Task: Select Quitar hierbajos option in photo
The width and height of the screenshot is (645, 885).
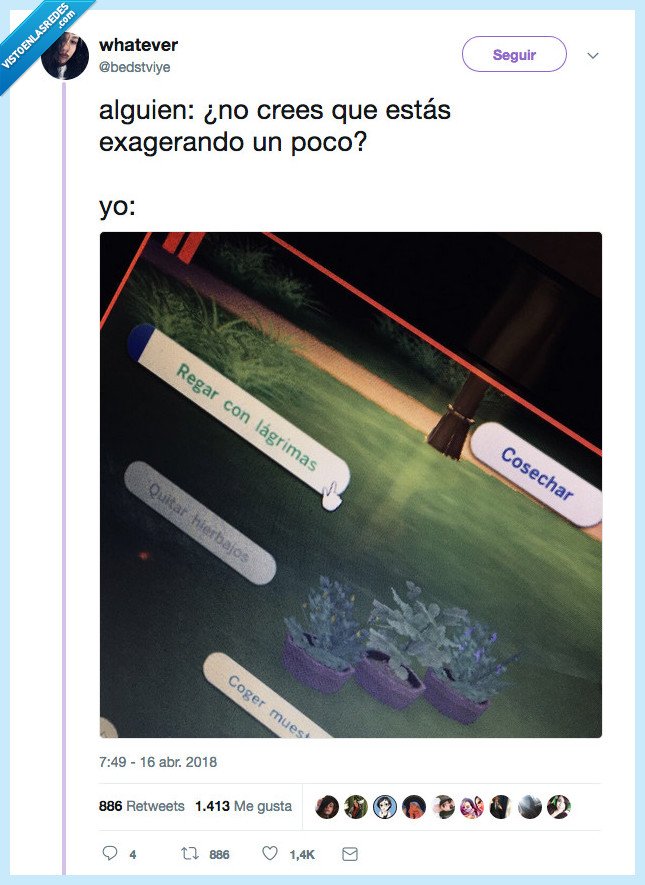Action: [199, 522]
